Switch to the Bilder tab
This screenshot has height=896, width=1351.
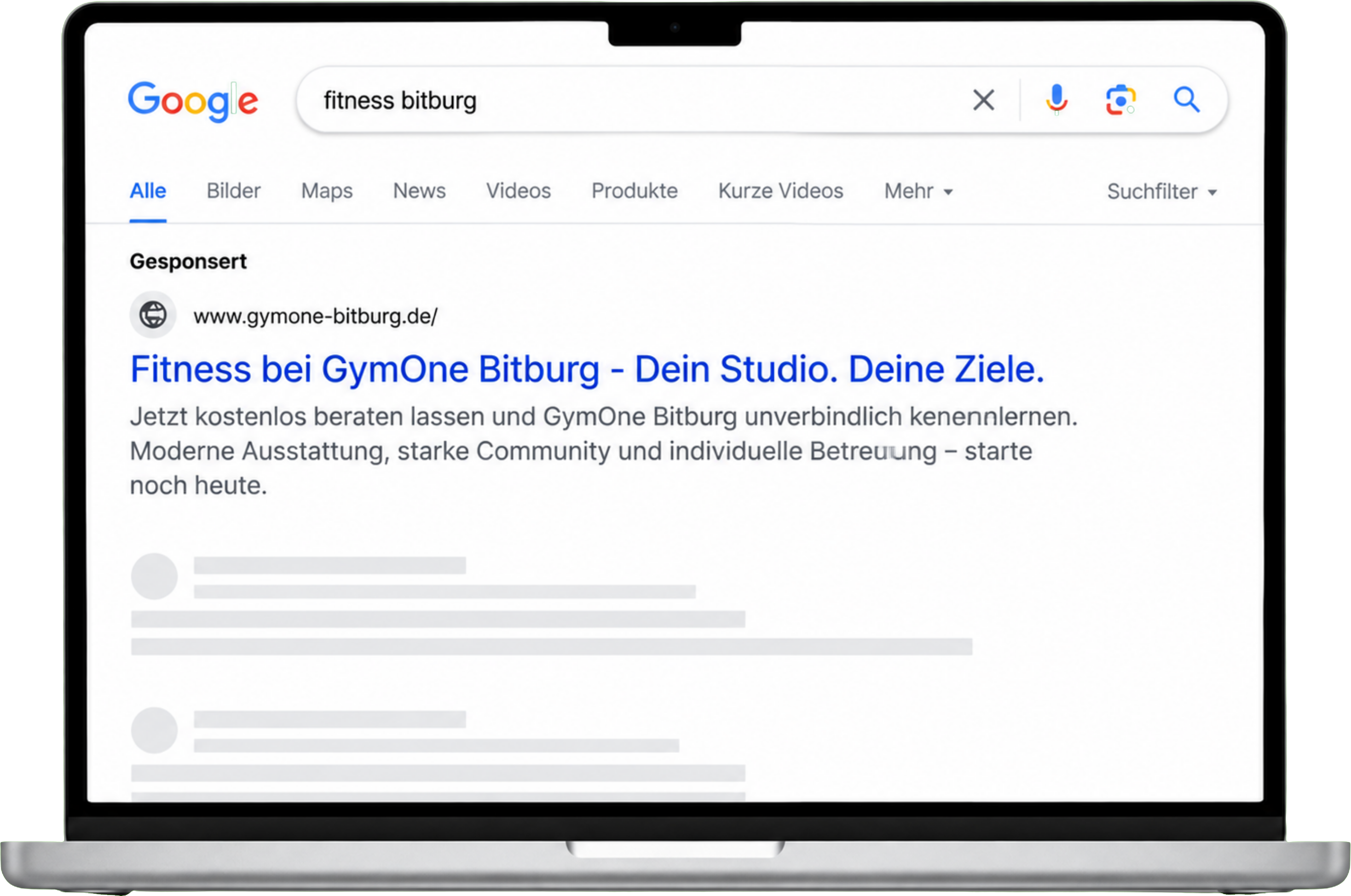tap(234, 191)
